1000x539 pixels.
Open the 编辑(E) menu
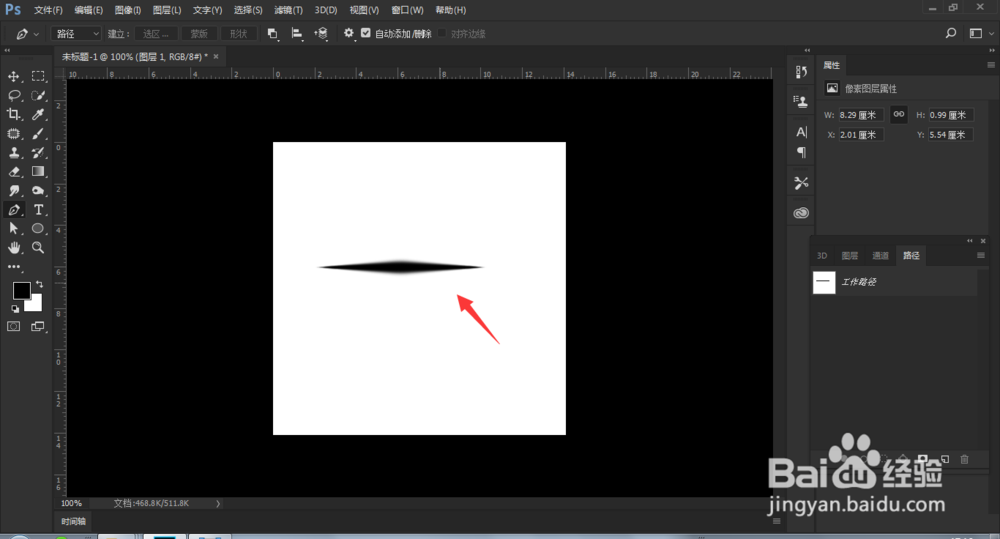click(89, 10)
